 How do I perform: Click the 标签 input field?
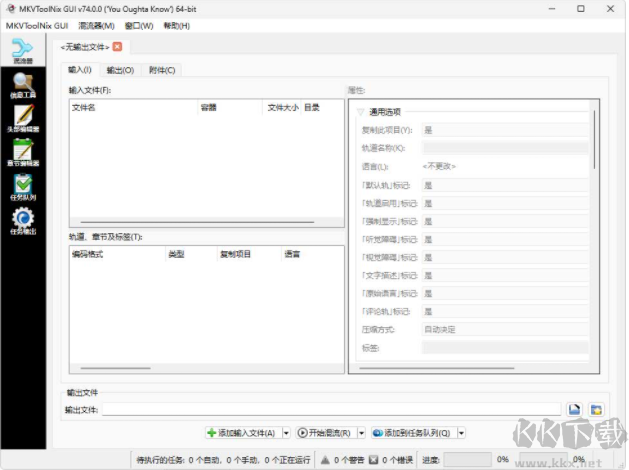[x=505, y=348]
